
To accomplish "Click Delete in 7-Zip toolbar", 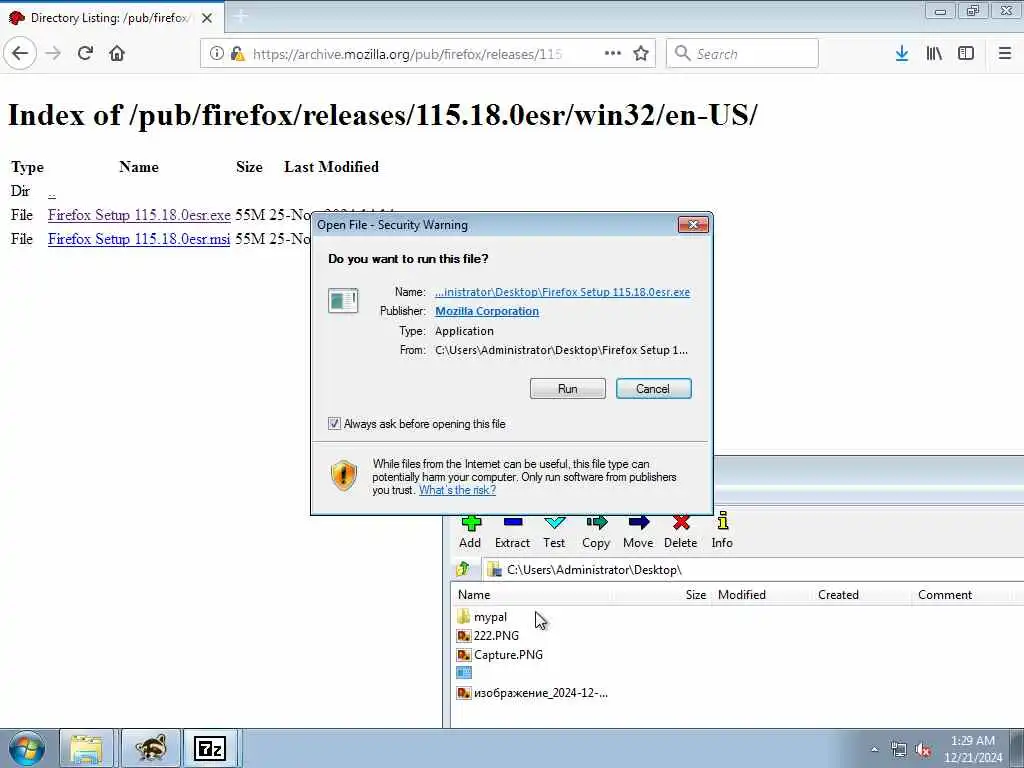I will coord(680,532).
